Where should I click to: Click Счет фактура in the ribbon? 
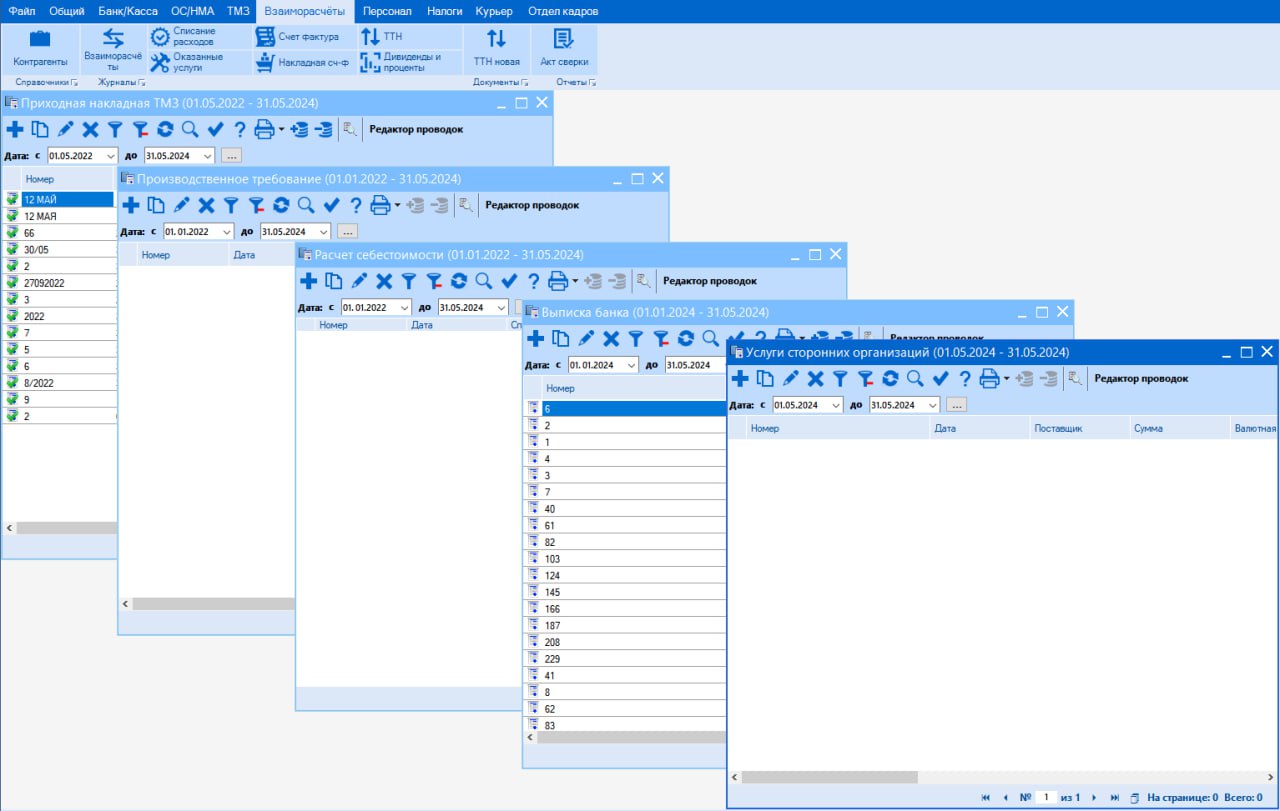[298, 37]
